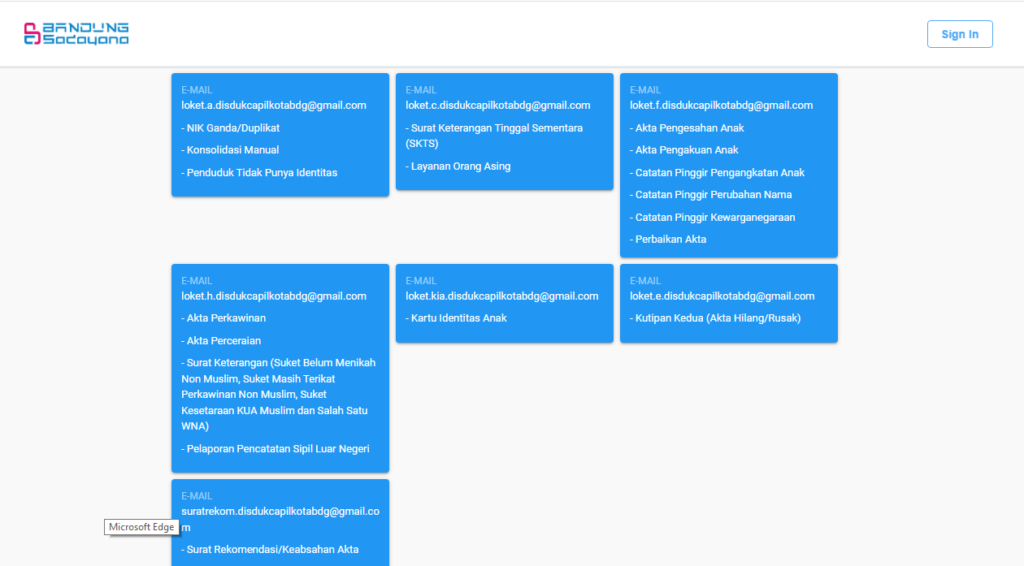Click the Konsolidasi Manual item
Image resolution: width=1024 pixels, height=566 pixels.
click(x=230, y=149)
